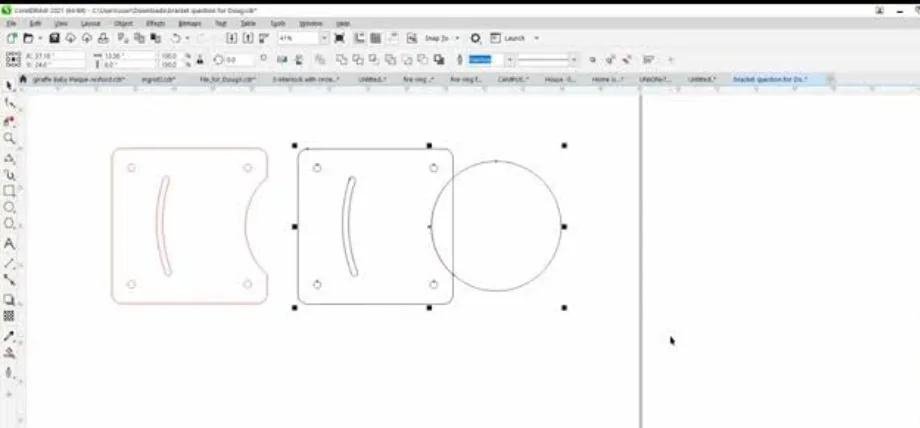Select the Crop tool

(x=9, y=122)
